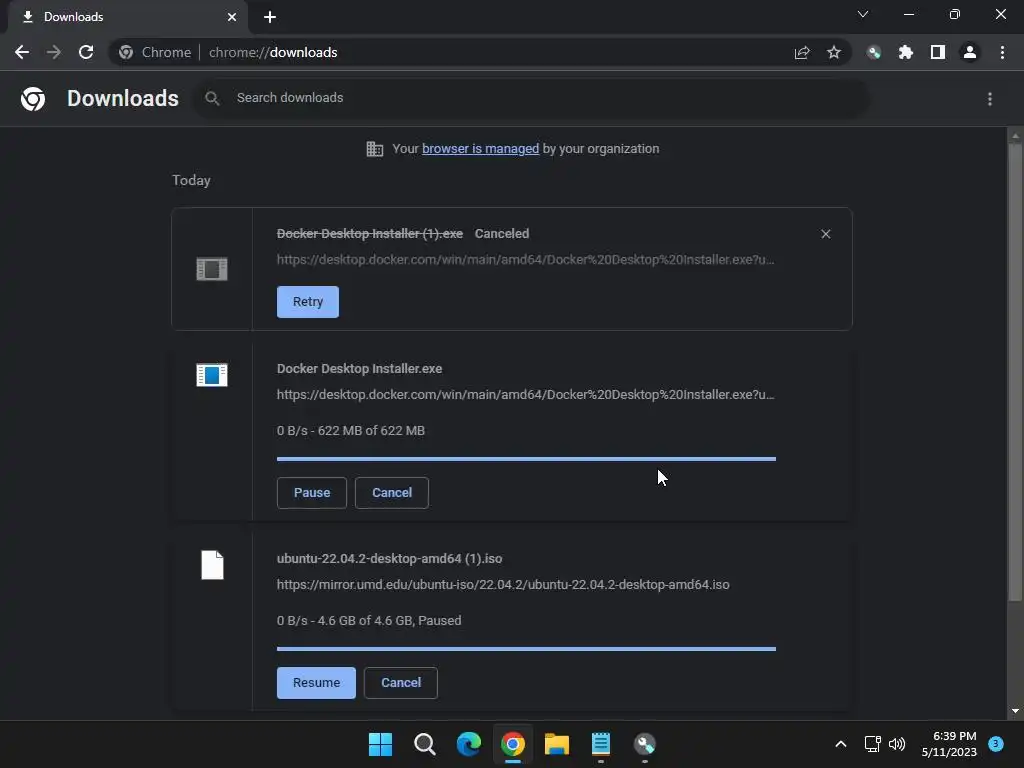This screenshot has width=1024, height=768.
Task: Open the Notepad taskbar app
Action: coord(601,744)
